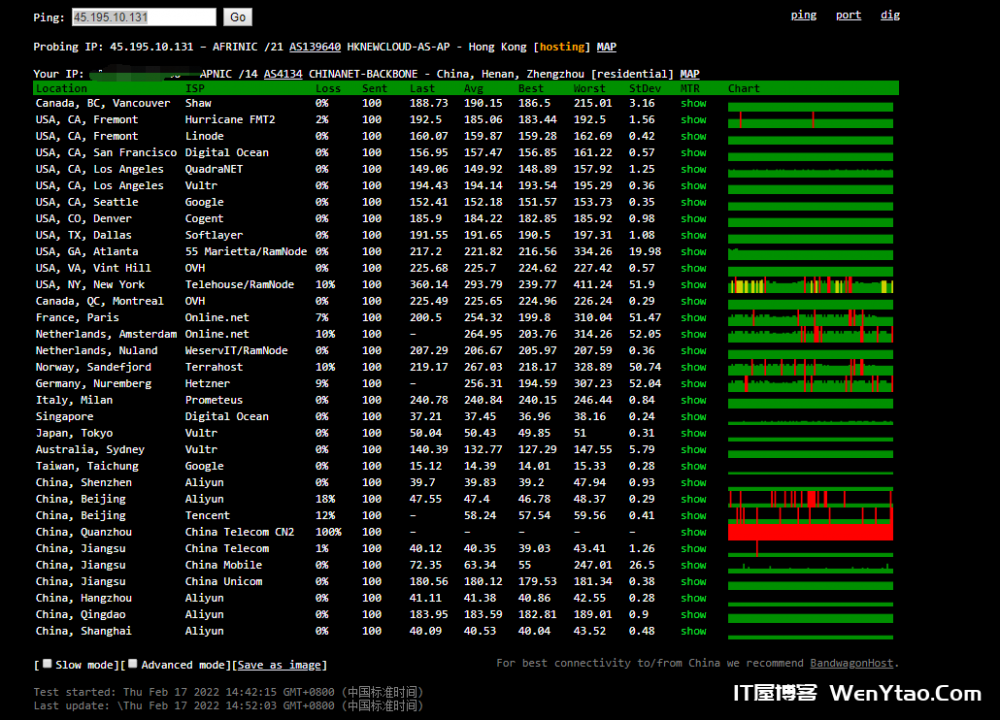The image size is (1000, 720).
Task: Click the Go button next to ping field
Action: coord(237,17)
